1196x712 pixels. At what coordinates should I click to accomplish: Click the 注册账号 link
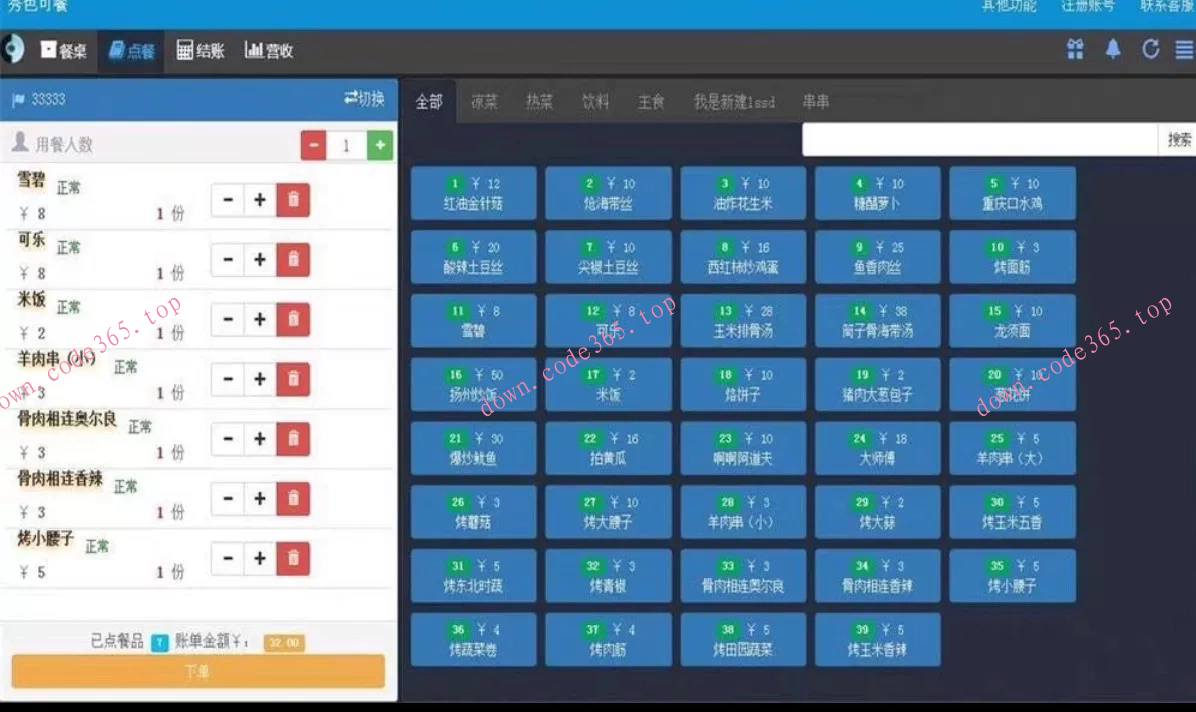coord(1087,6)
